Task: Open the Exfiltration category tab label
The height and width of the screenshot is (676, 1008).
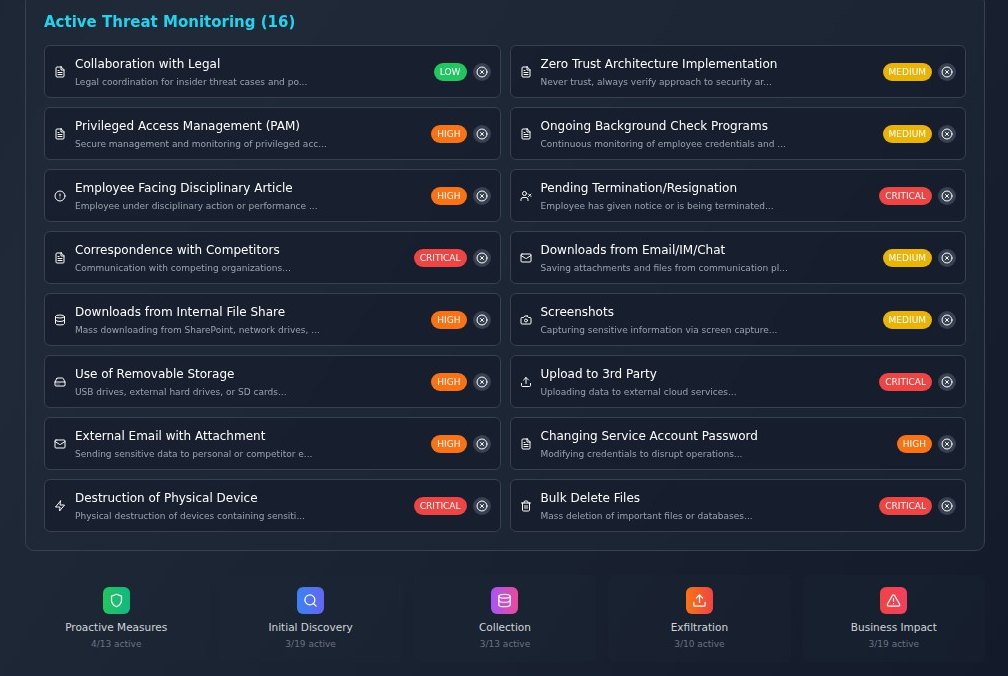Action: tap(699, 627)
